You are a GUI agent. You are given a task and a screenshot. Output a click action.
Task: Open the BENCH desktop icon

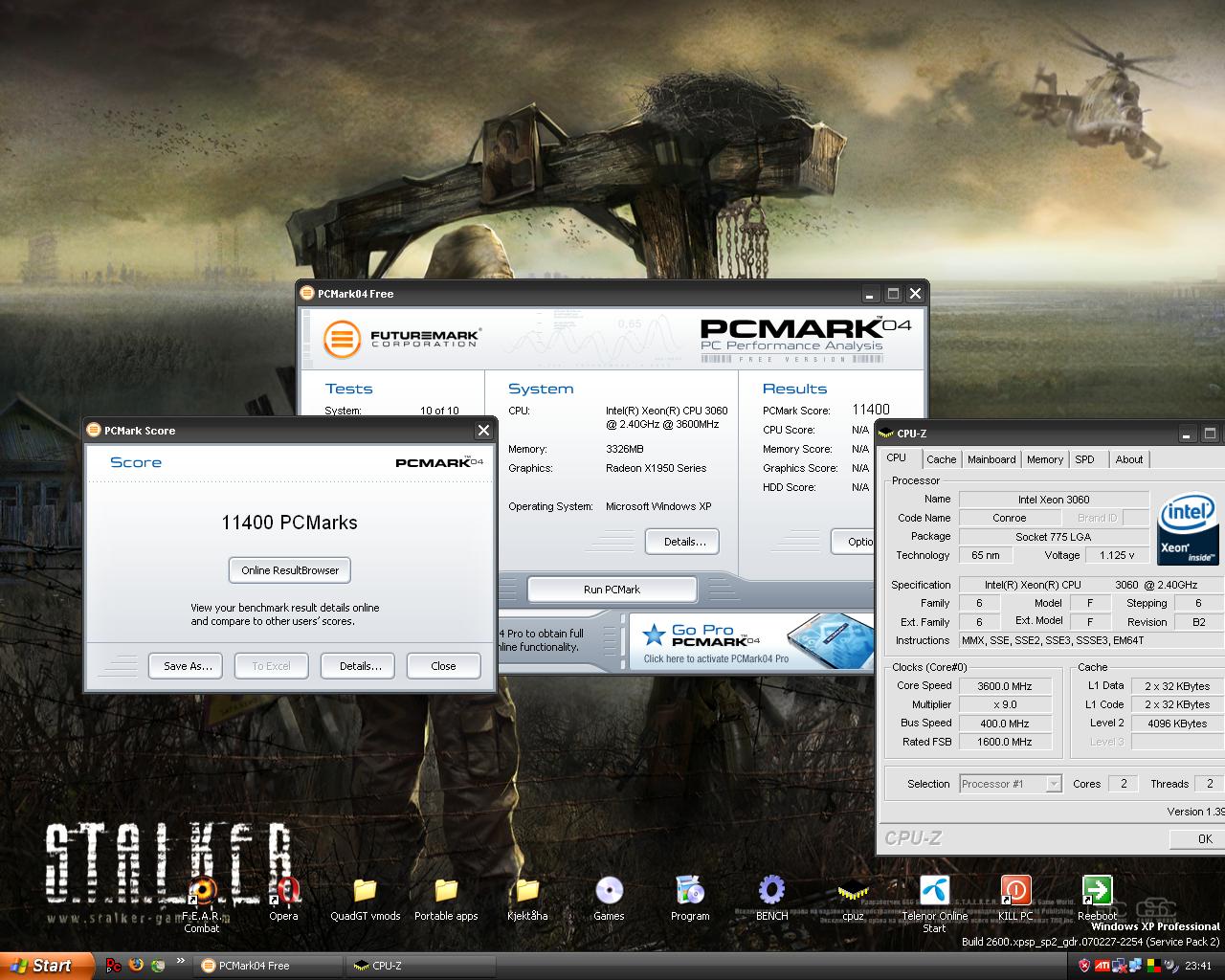pyautogui.click(x=771, y=898)
